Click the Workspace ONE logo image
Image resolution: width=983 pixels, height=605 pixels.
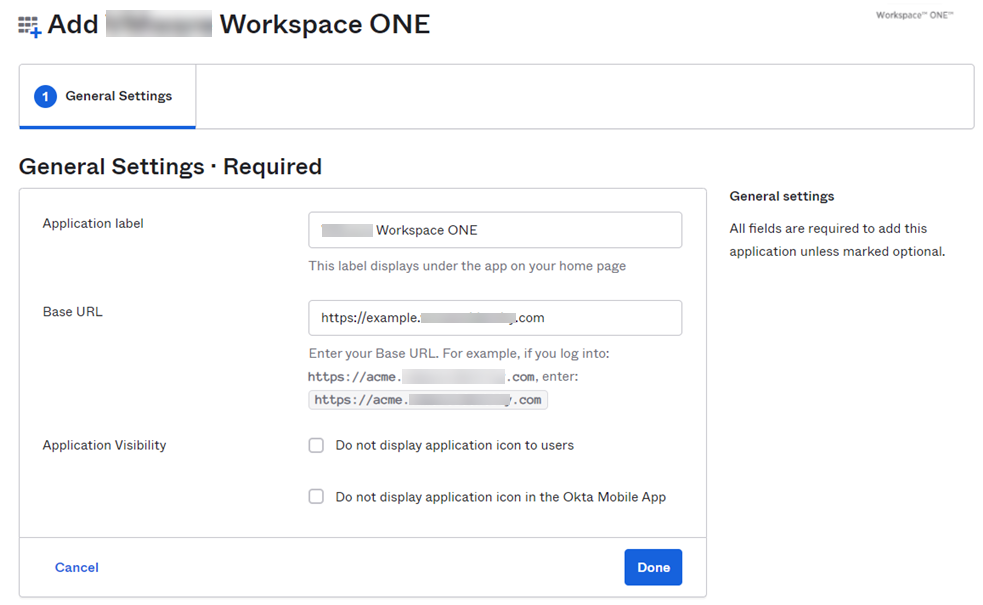coord(914,15)
